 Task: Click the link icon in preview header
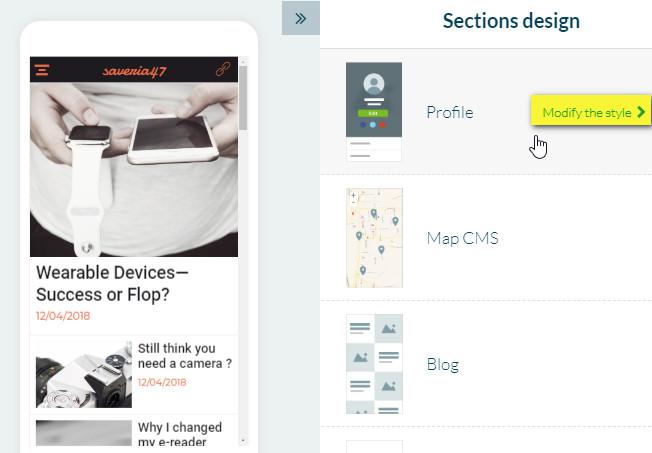pyautogui.click(x=223, y=70)
